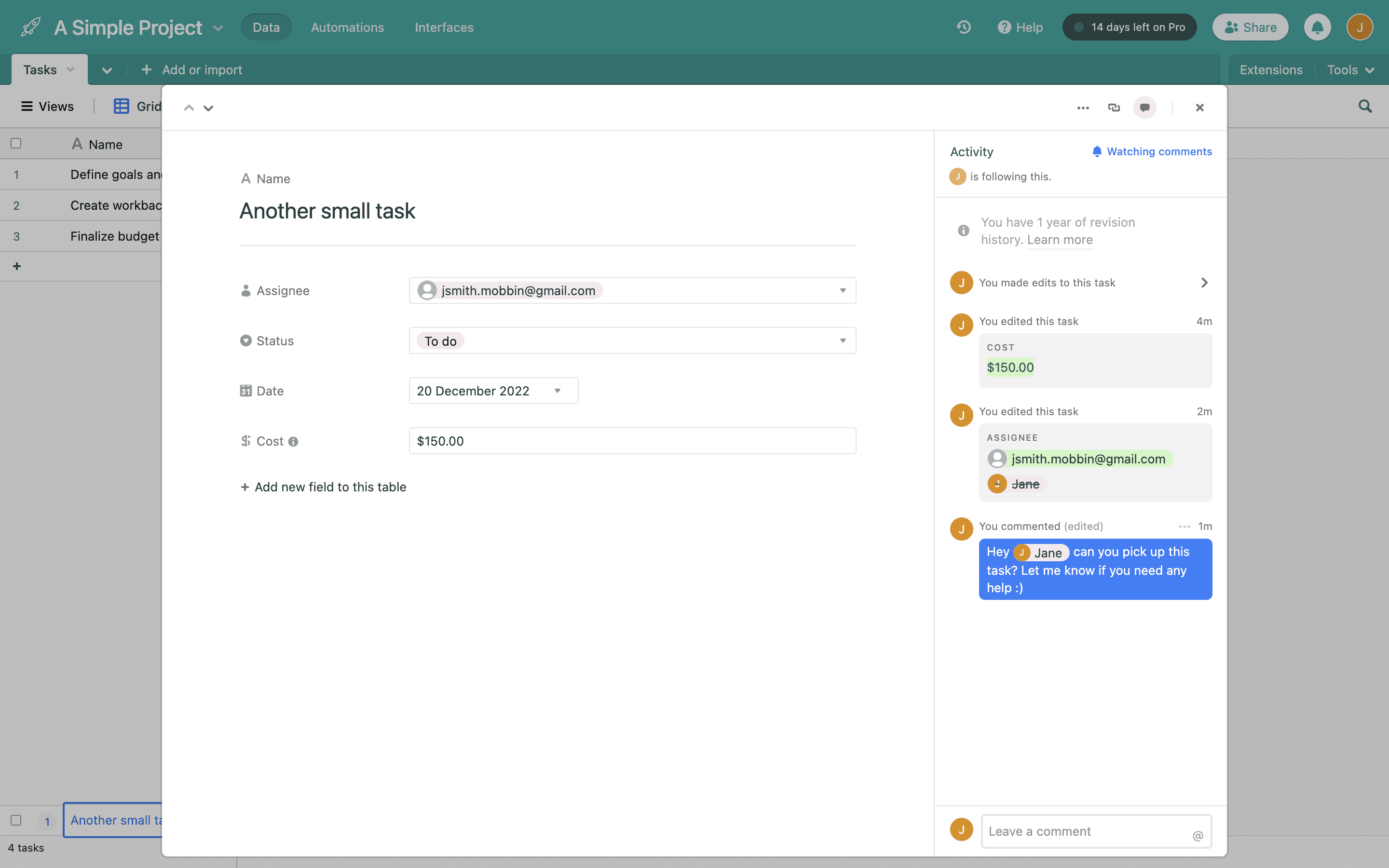Expand the Date picker dropdown
The height and width of the screenshot is (868, 1389).
click(557, 391)
